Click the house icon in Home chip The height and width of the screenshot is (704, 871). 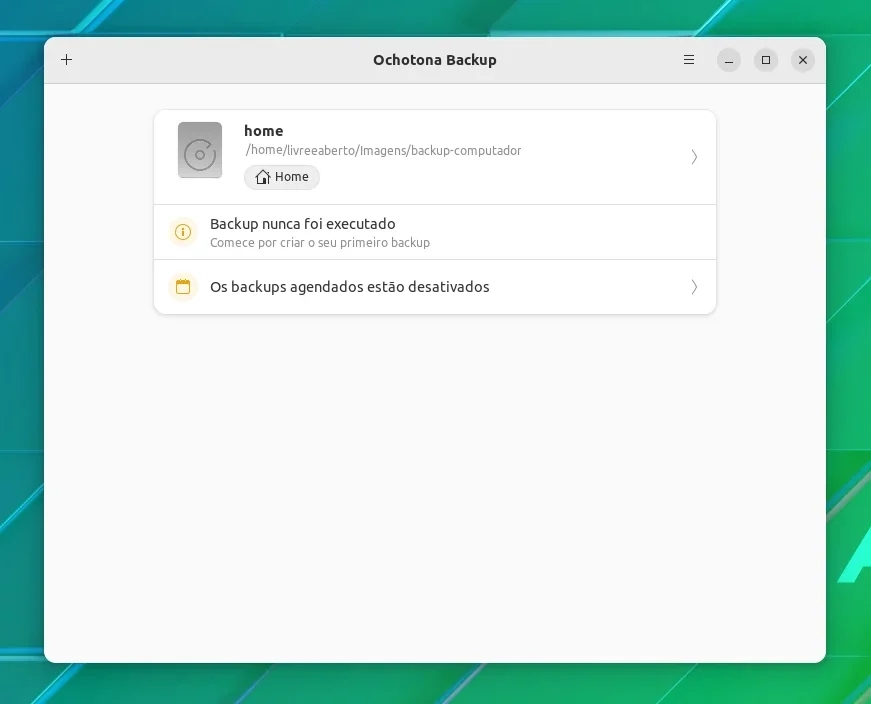pos(263,177)
